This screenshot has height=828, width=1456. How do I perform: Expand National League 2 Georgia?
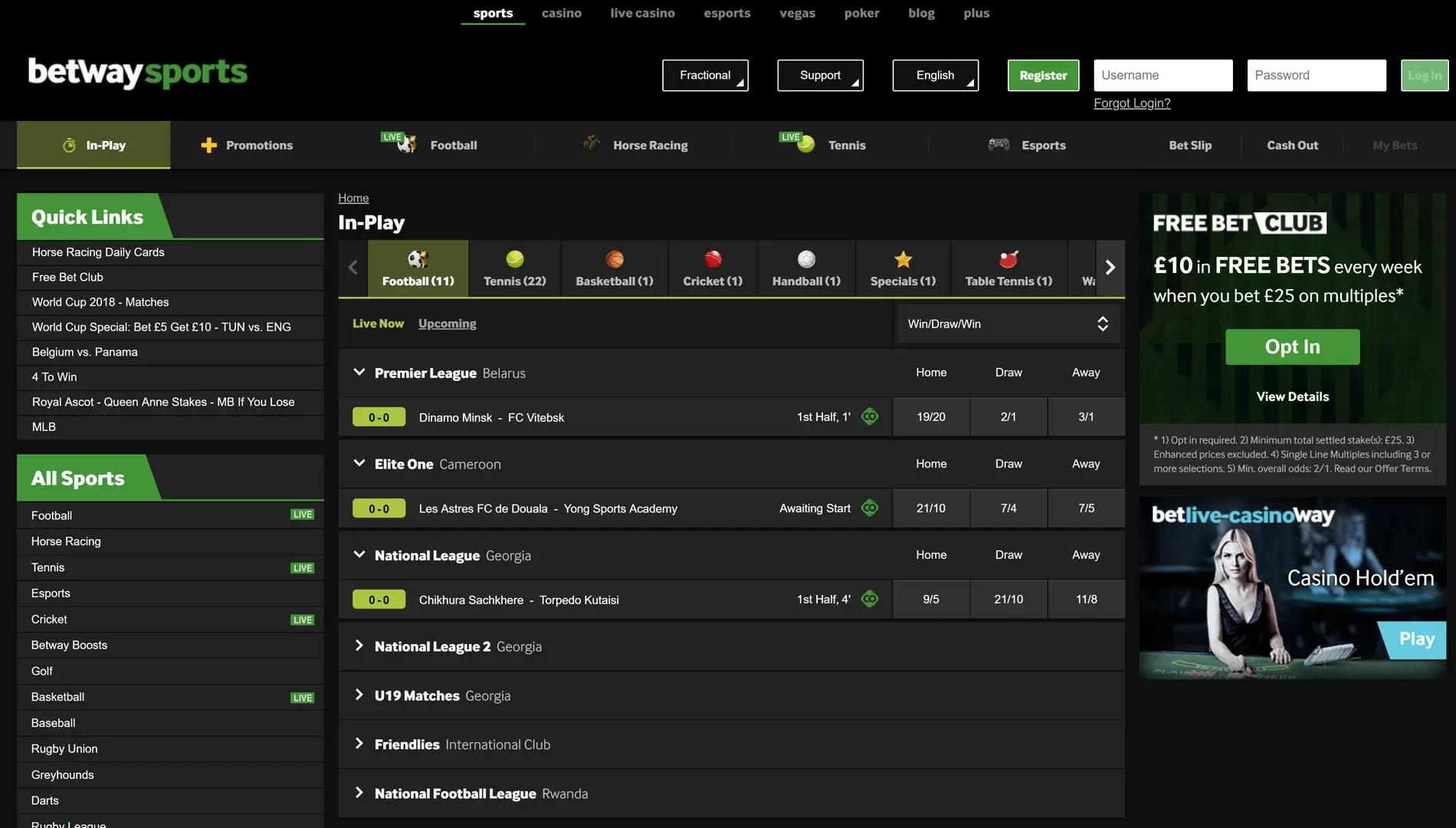(x=359, y=646)
